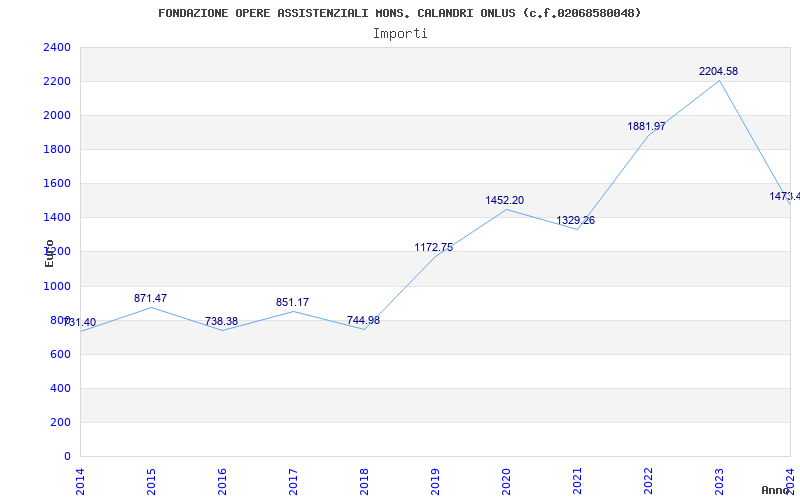Click the x-axis year 2015
The image size is (800, 500).
pyautogui.click(x=151, y=482)
